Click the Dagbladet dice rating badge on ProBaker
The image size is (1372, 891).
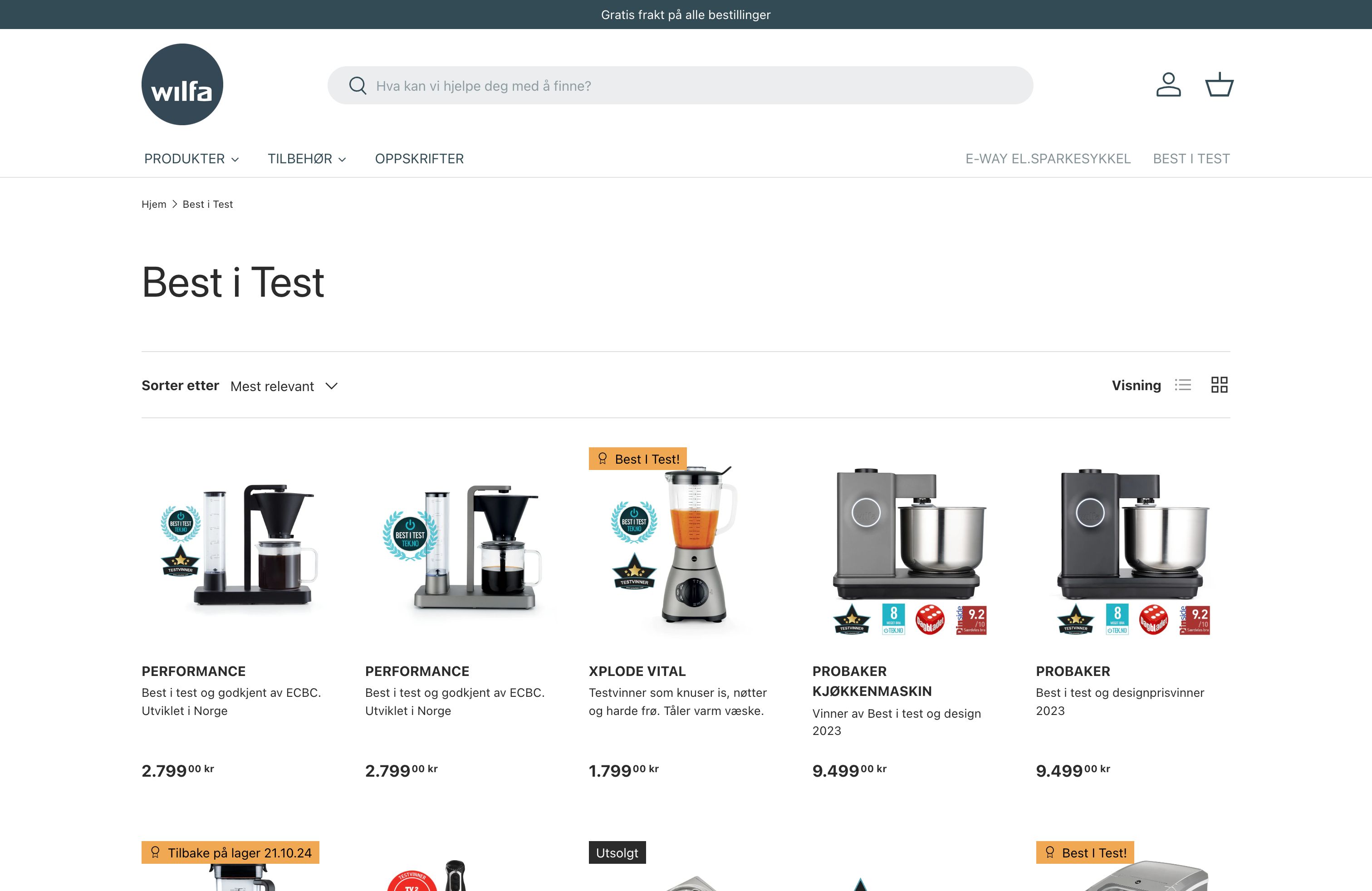pyautogui.click(x=930, y=620)
